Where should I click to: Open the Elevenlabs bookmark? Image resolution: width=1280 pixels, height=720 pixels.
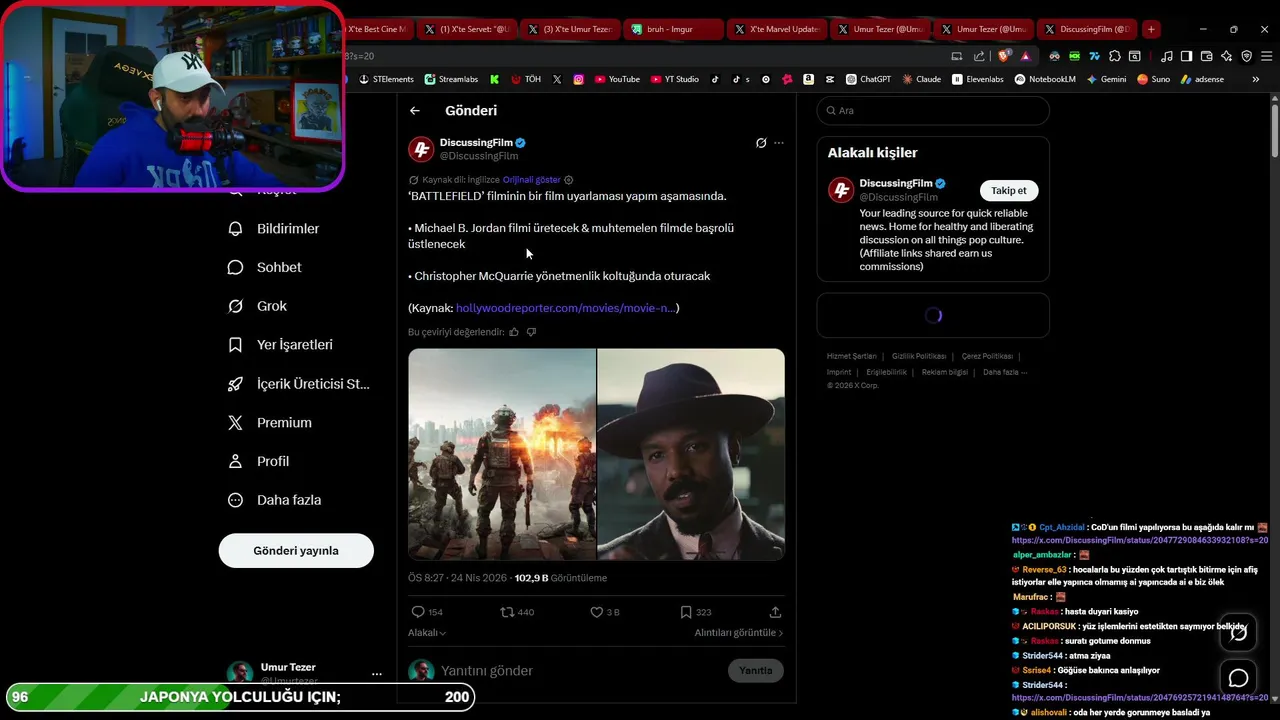point(978,79)
